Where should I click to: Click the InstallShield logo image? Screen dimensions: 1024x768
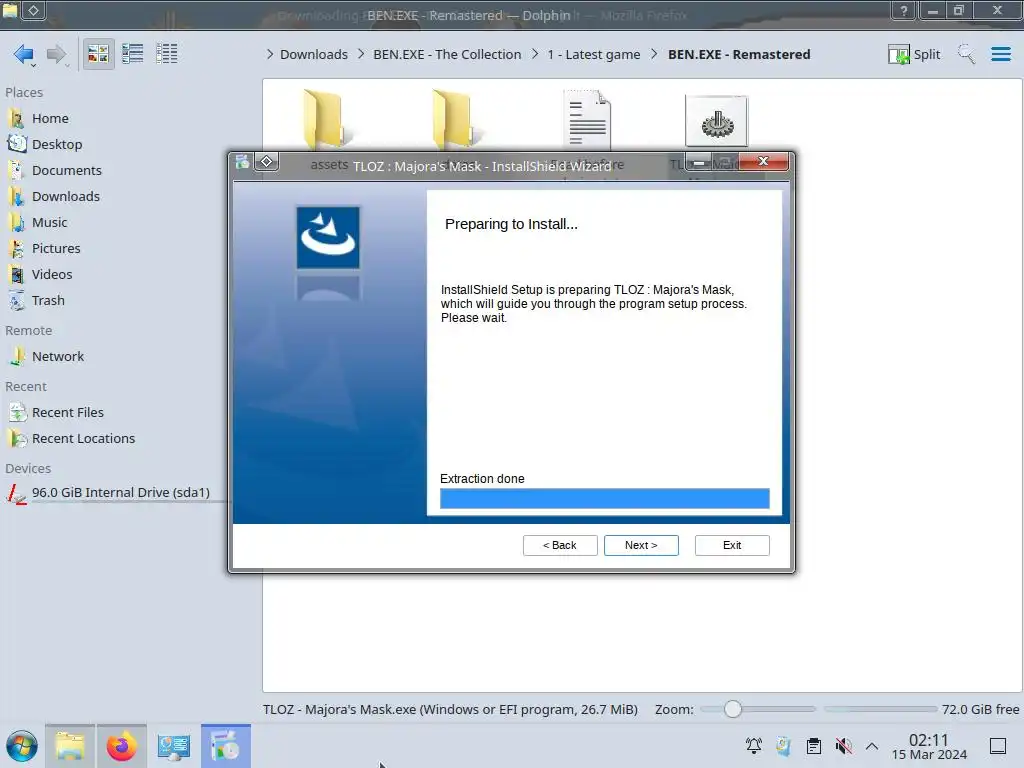pos(328,237)
